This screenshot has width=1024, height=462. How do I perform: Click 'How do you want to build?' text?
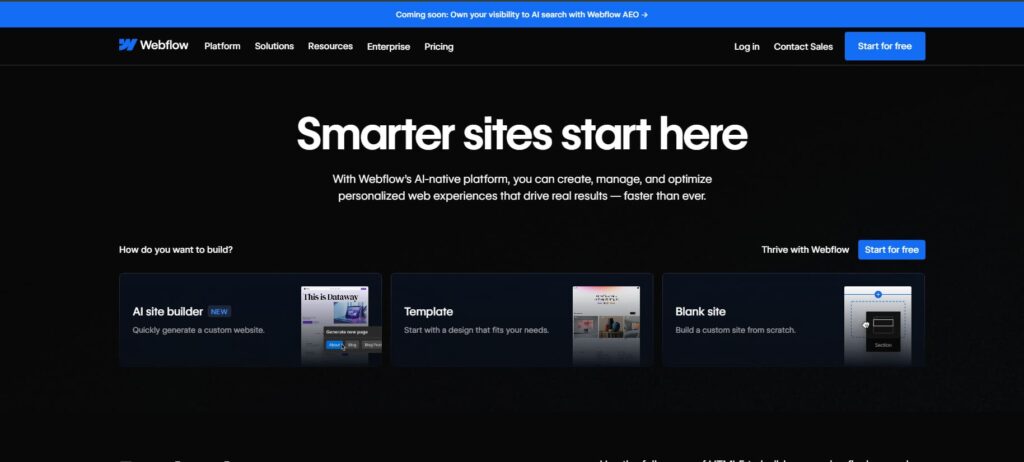(176, 250)
